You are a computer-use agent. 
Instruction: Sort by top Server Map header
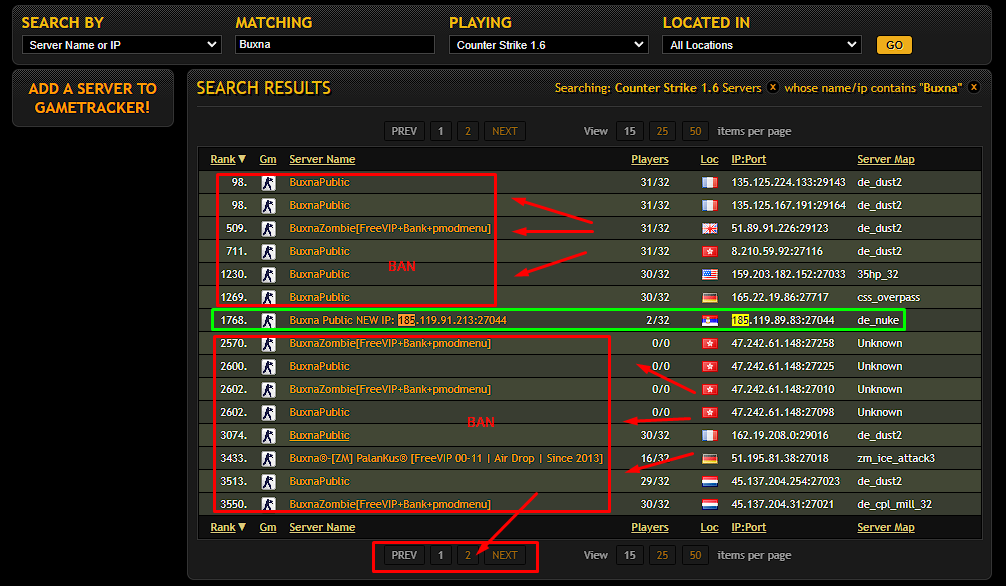(886, 159)
